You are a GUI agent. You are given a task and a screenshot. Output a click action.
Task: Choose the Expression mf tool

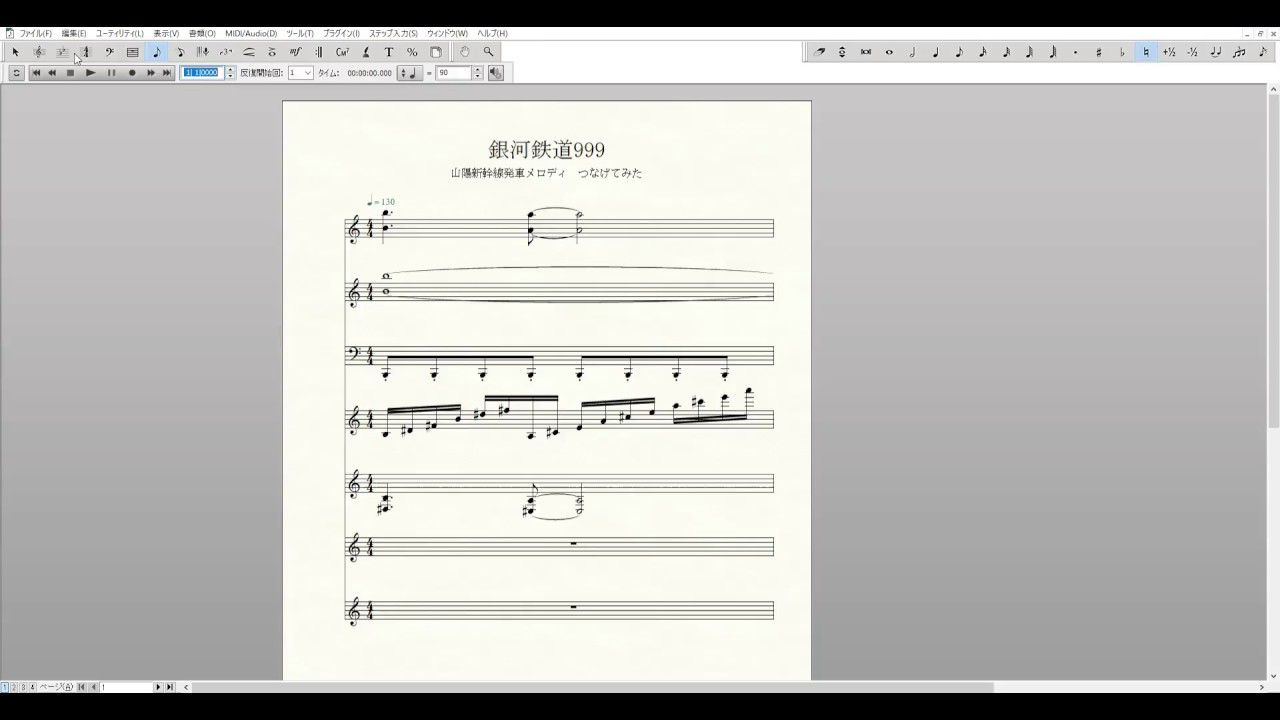(x=295, y=52)
